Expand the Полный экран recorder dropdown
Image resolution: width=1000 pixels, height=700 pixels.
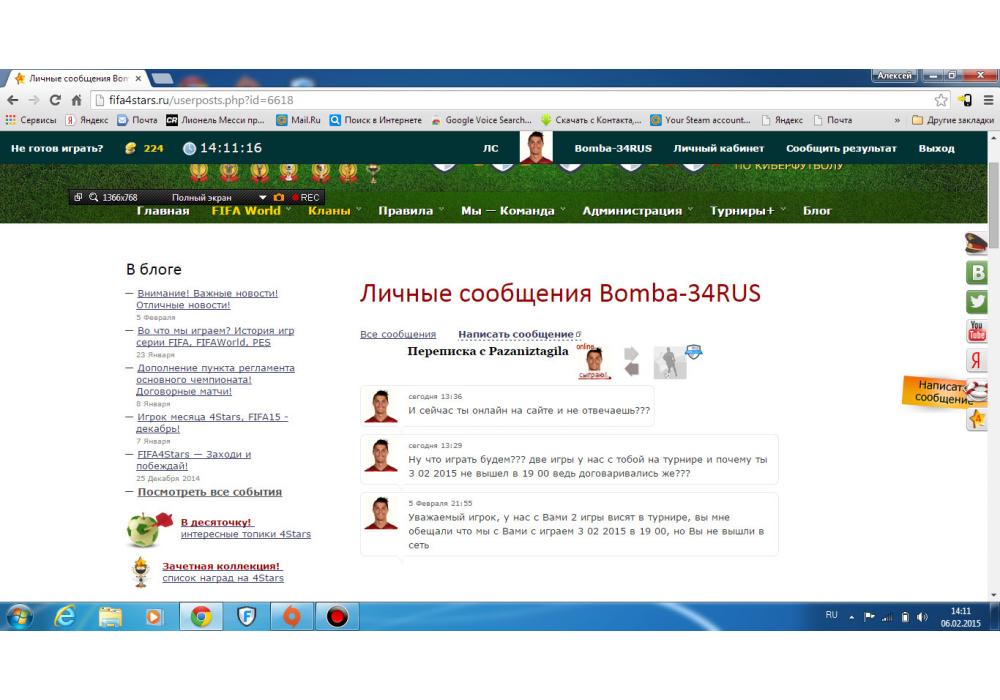point(262,198)
